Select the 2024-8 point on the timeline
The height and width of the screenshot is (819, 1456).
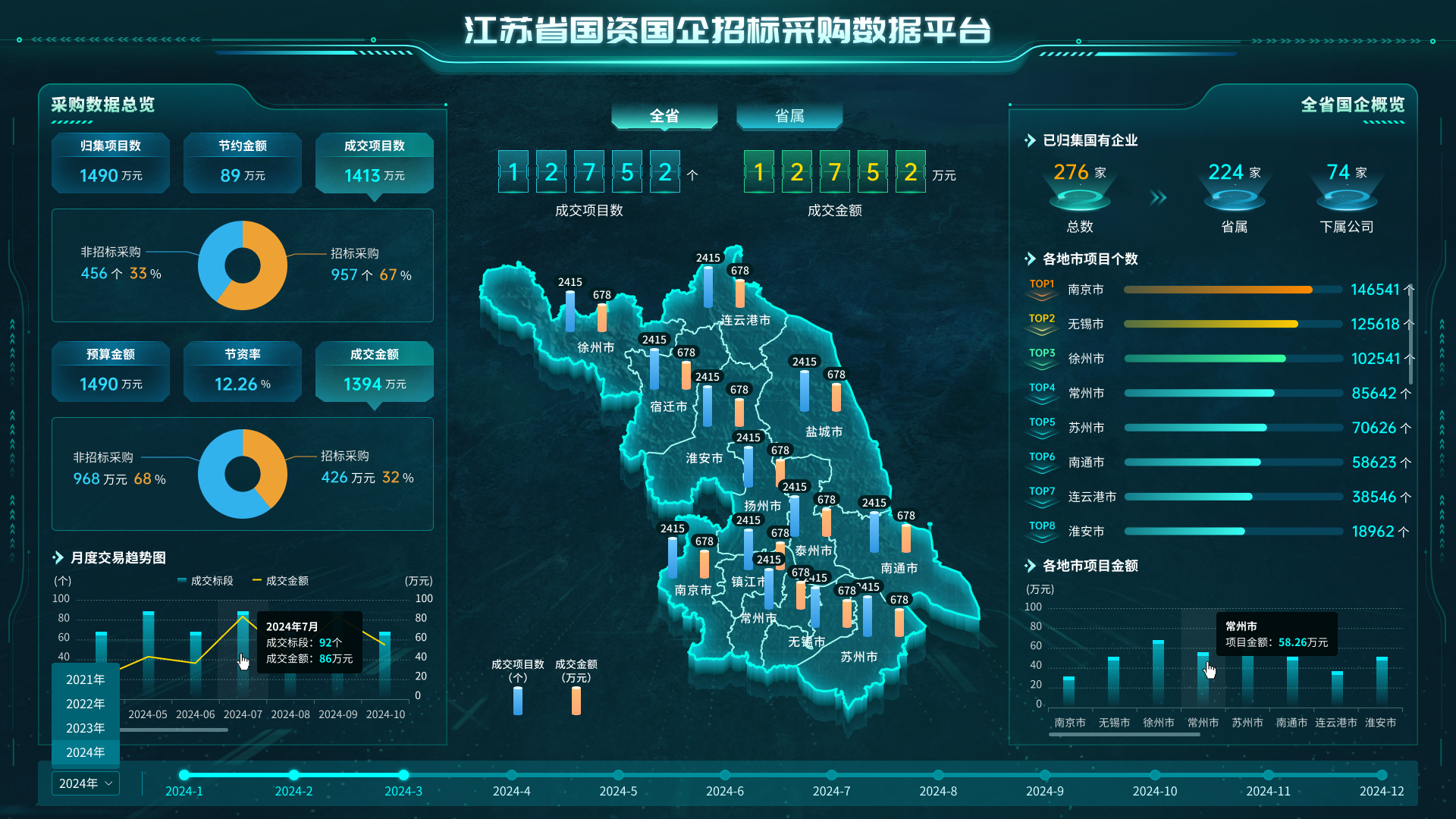click(x=938, y=776)
